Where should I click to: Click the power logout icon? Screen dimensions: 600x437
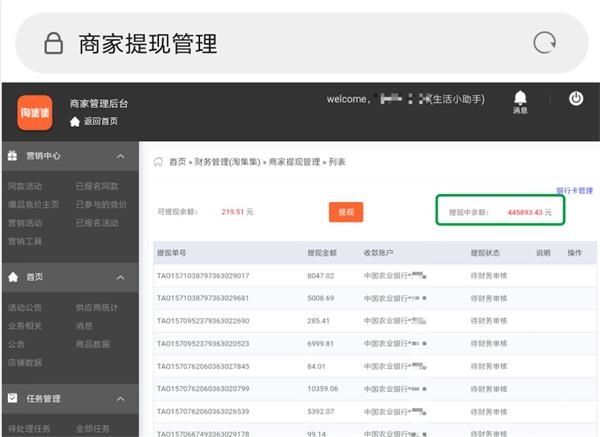[x=576, y=99]
